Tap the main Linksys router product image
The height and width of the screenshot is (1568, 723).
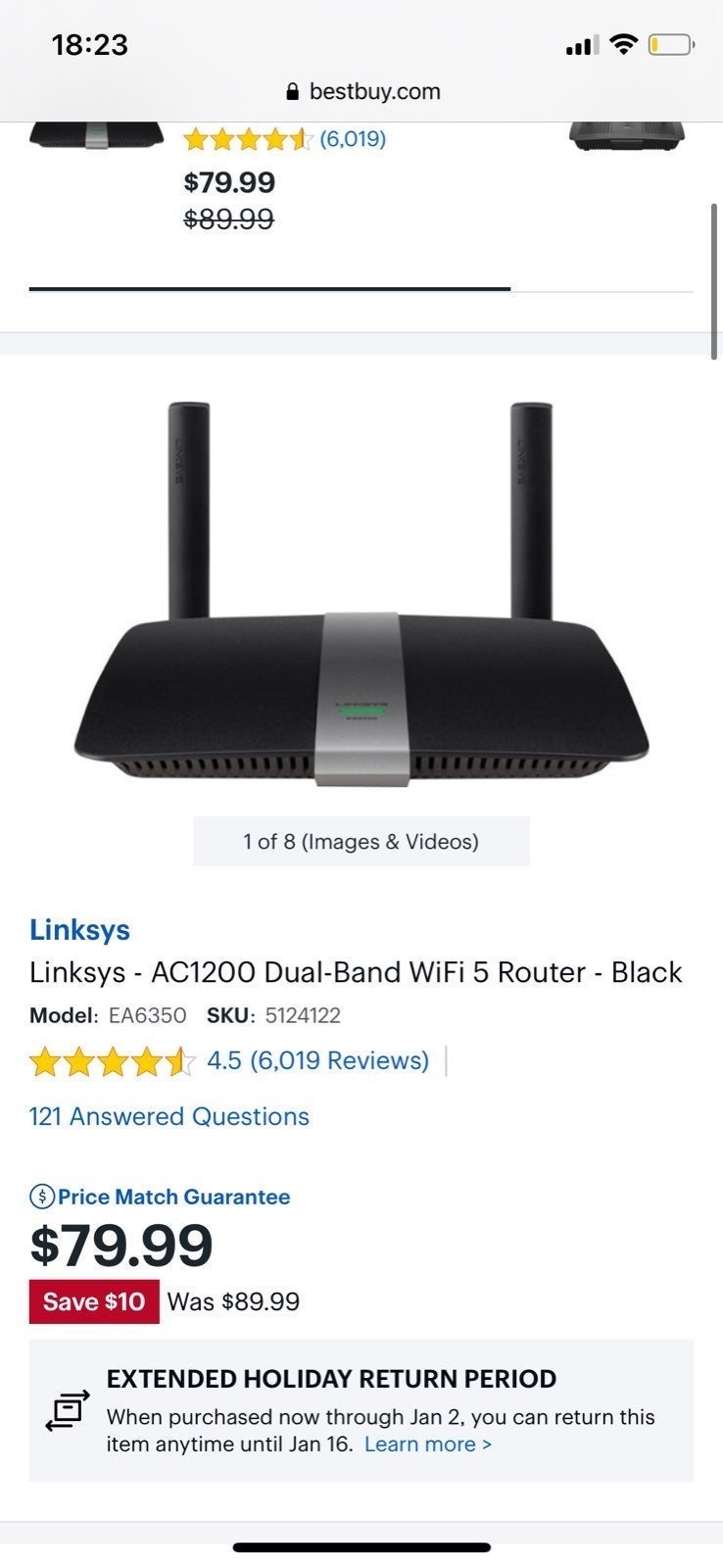click(361, 593)
